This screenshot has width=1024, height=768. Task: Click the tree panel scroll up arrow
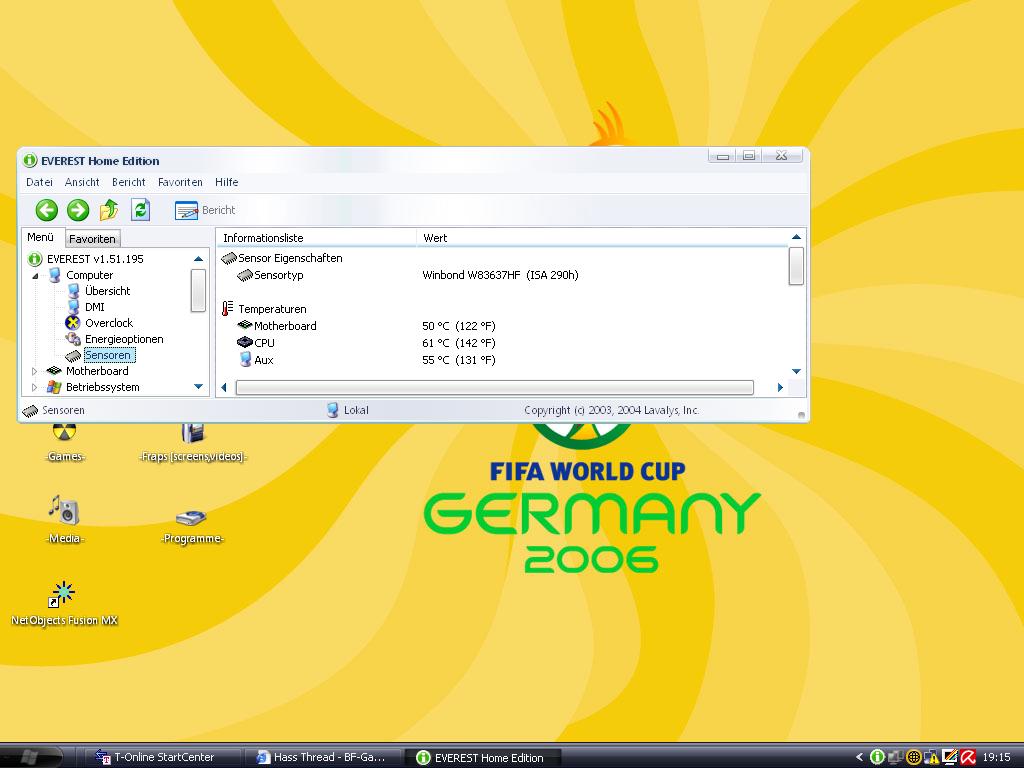pyautogui.click(x=199, y=259)
